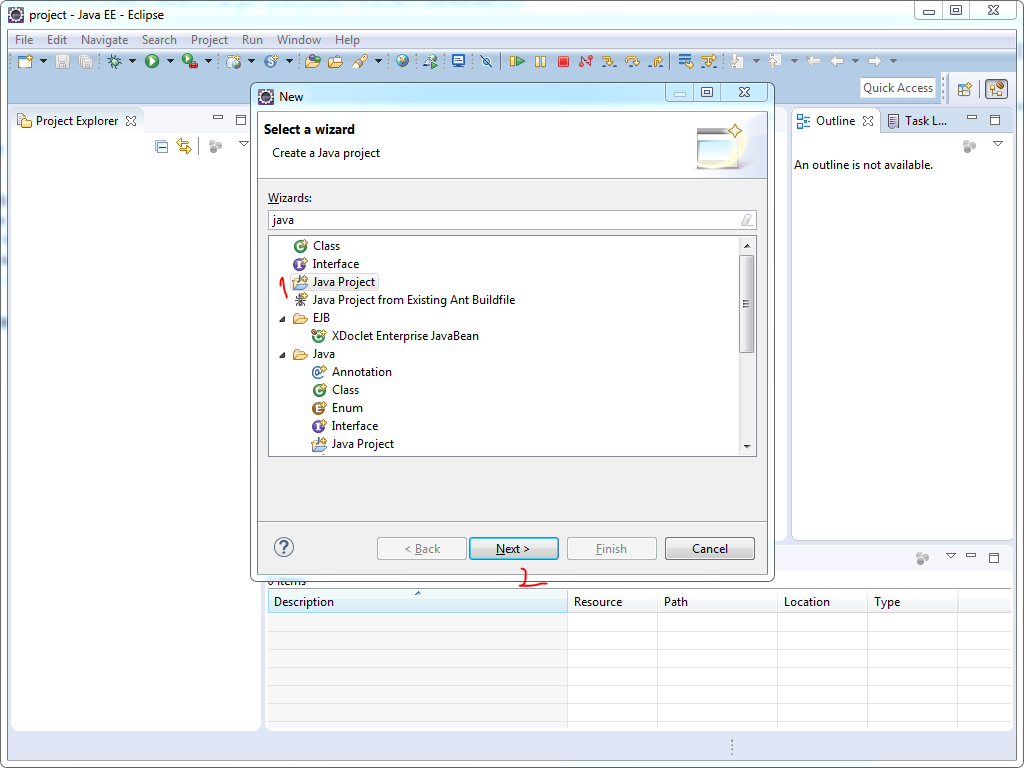Select the Annotation wizard entry
Viewport: 1024px width, 768px height.
point(352,372)
